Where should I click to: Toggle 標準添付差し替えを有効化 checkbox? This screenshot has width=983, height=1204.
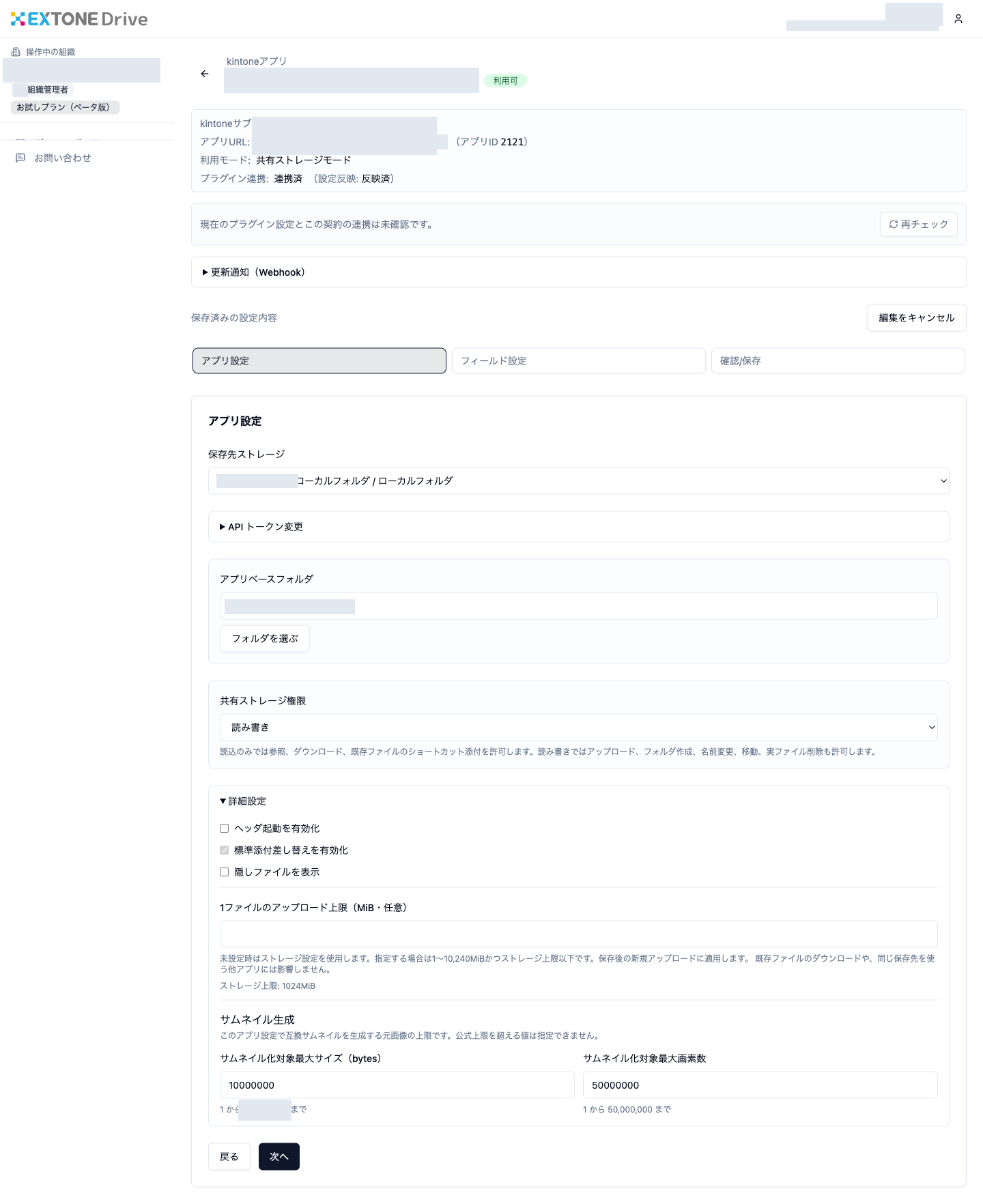point(224,850)
